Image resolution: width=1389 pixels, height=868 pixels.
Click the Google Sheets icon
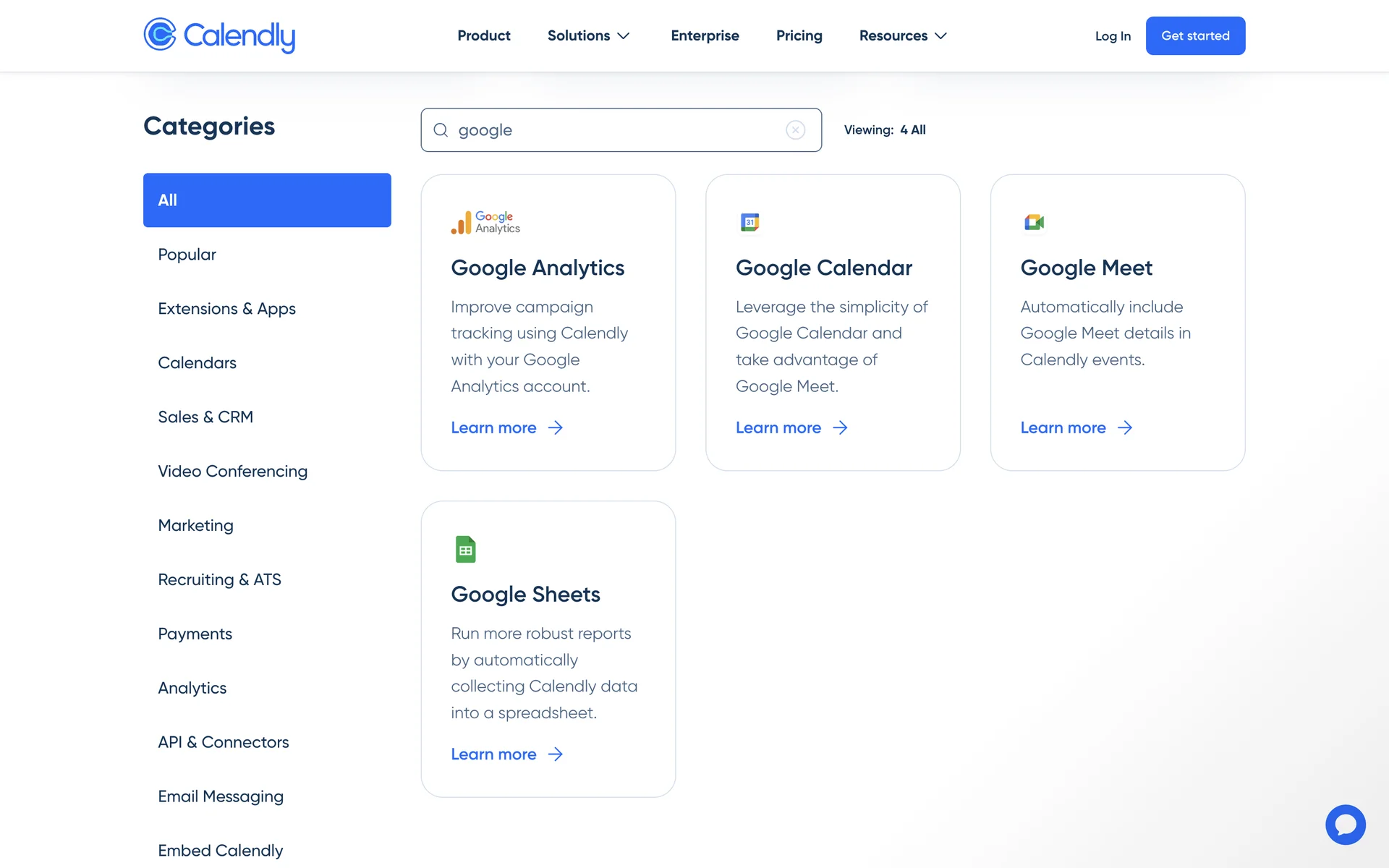(x=466, y=549)
